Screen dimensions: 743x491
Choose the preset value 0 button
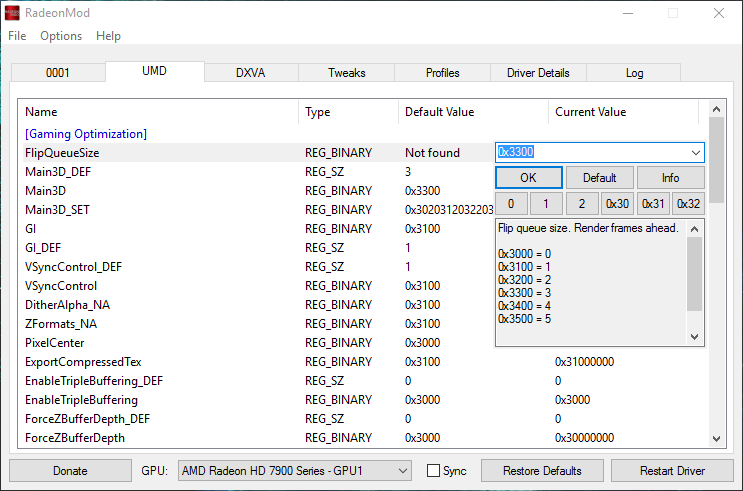[511, 204]
